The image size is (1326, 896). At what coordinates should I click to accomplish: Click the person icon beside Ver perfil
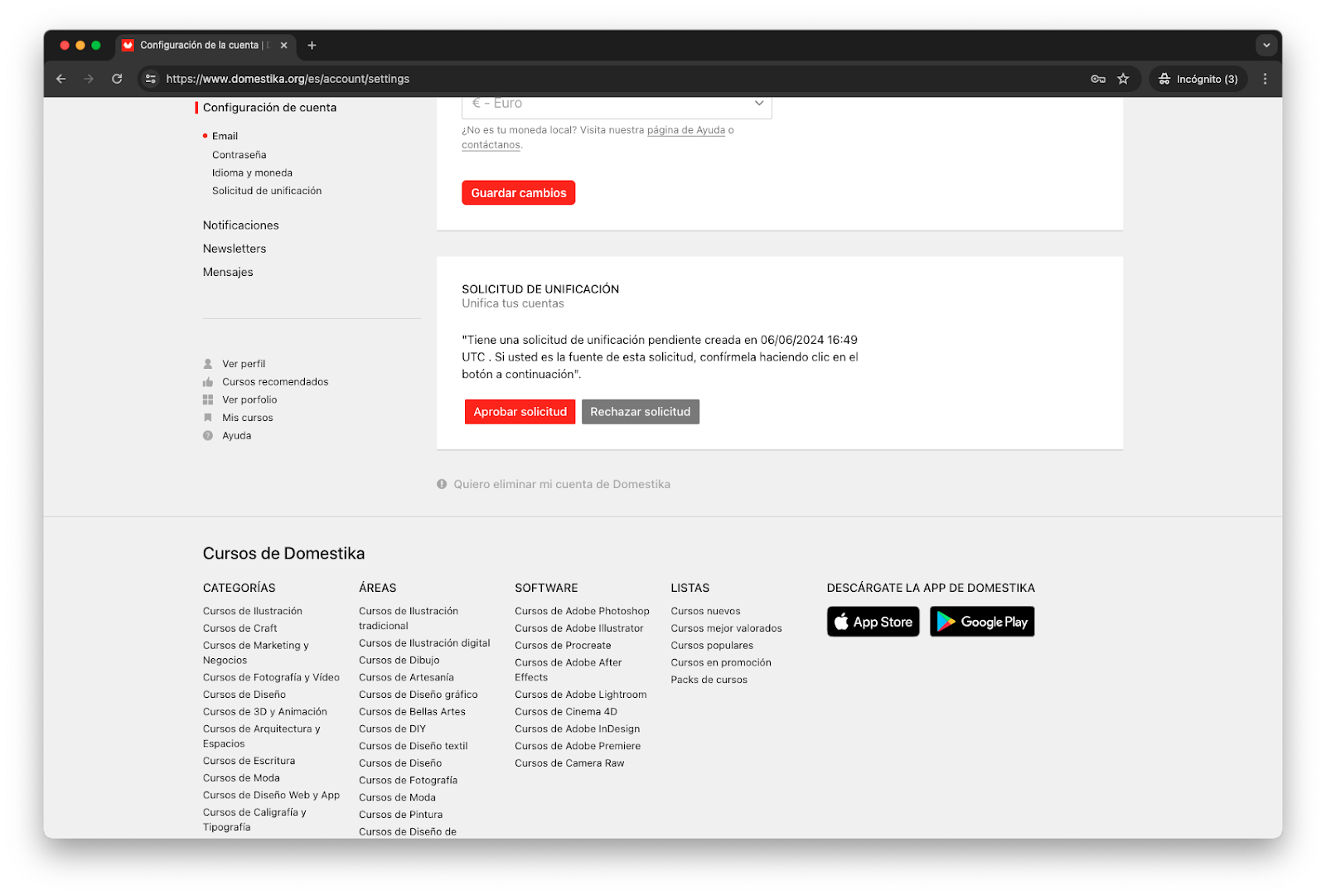(208, 364)
